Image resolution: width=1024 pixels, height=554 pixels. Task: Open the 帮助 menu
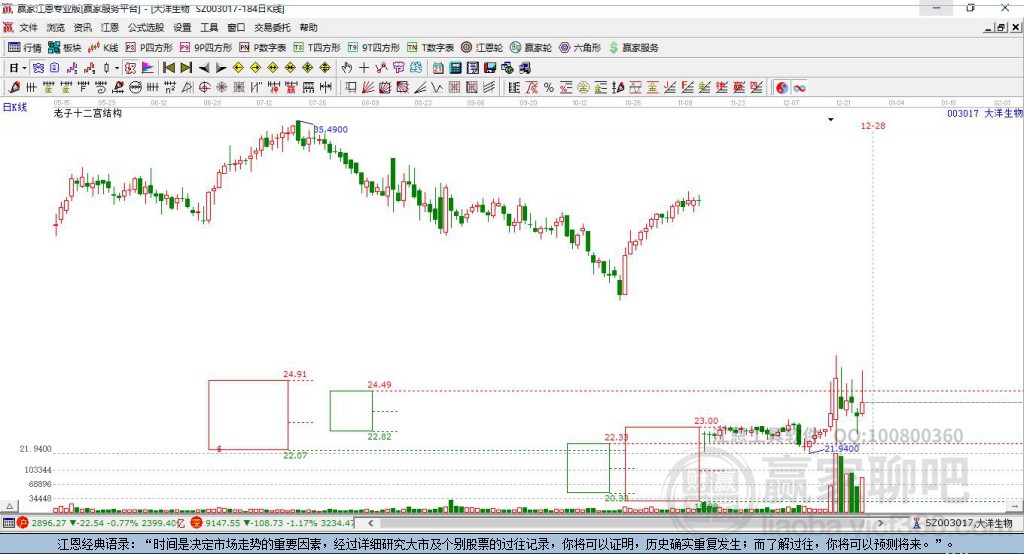pos(308,27)
